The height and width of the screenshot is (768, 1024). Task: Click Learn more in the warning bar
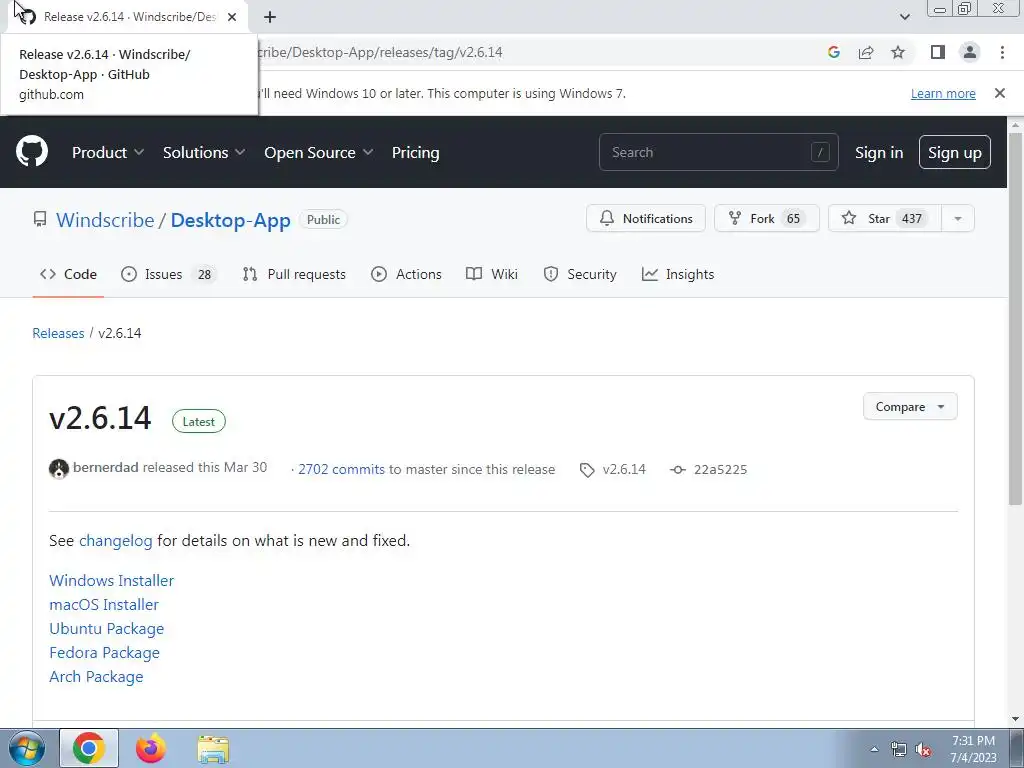pyautogui.click(x=943, y=93)
